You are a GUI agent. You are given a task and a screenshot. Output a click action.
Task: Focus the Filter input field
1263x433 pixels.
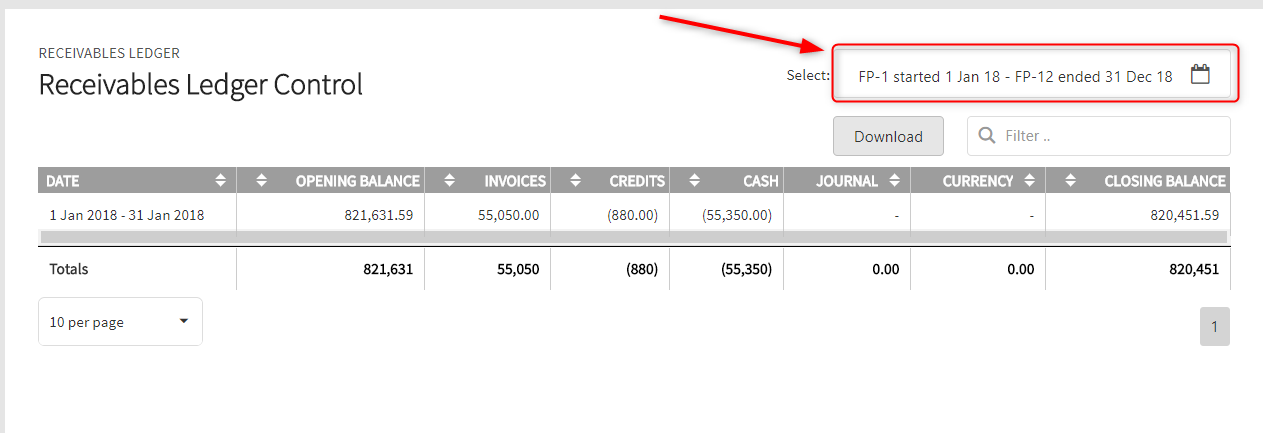[1098, 136]
